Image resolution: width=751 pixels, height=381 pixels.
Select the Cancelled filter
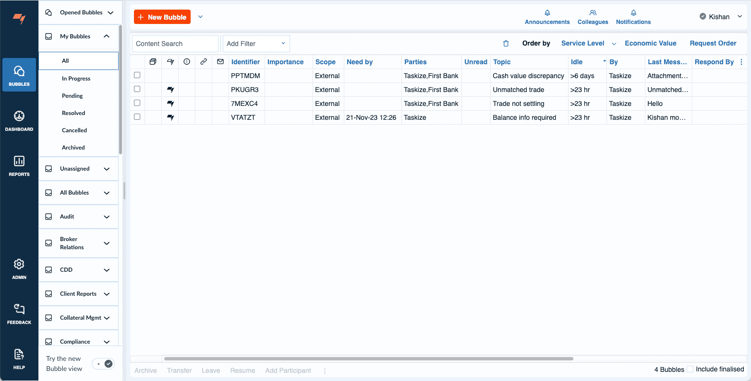(x=74, y=130)
